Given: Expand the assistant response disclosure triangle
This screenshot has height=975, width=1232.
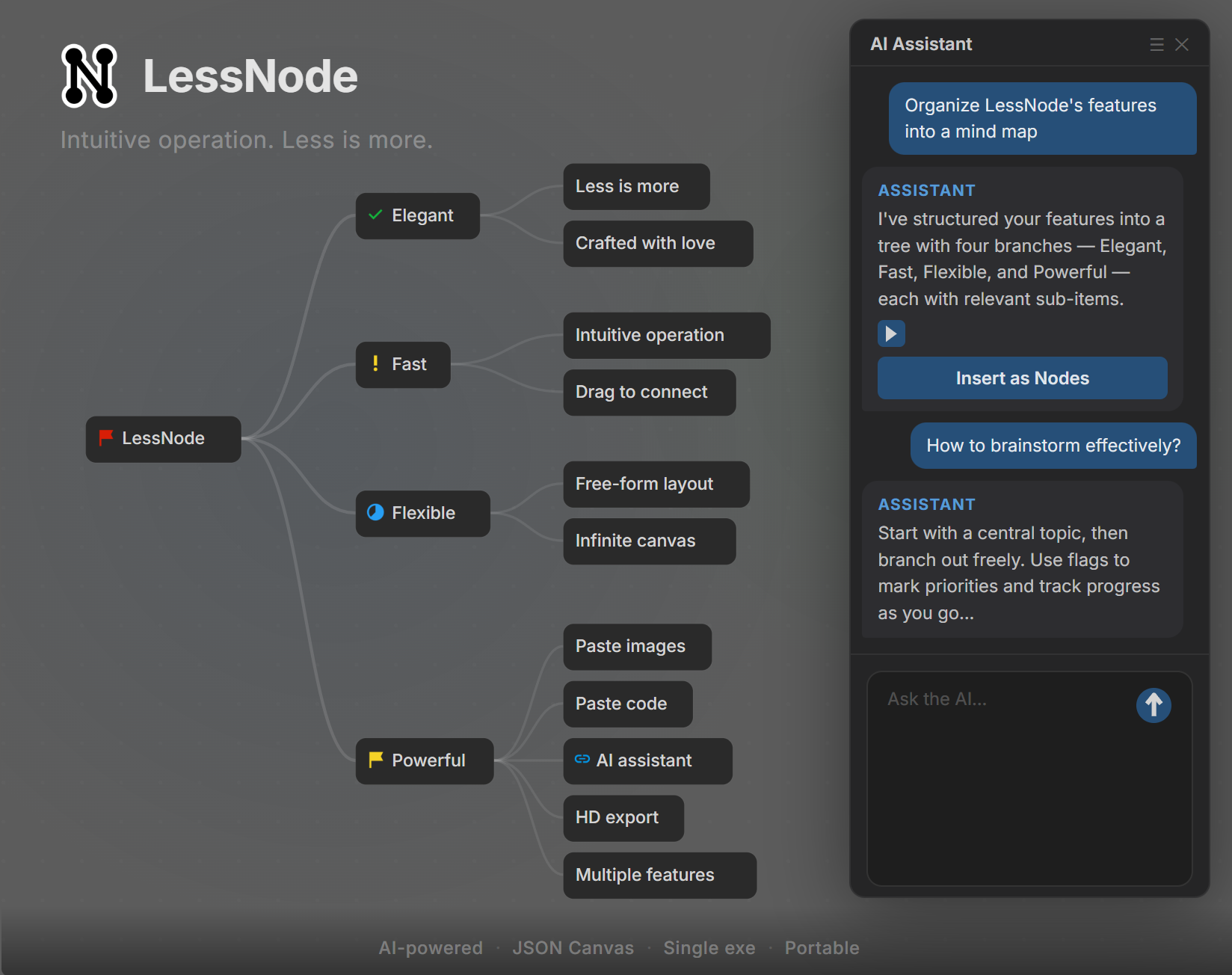Looking at the screenshot, I should (891, 333).
